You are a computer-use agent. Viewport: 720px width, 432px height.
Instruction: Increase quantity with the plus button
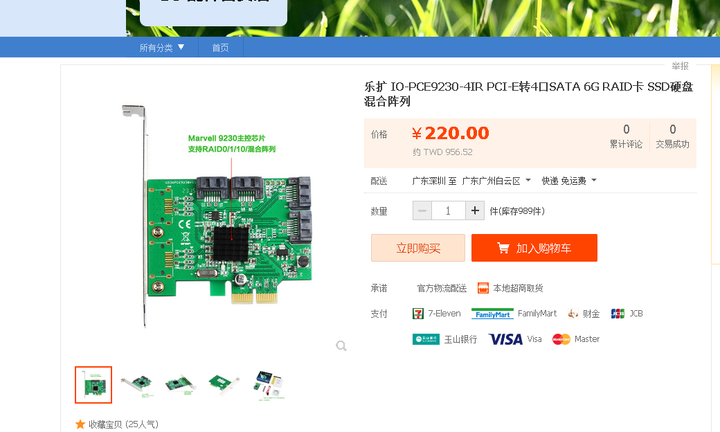pyautogui.click(x=475, y=211)
